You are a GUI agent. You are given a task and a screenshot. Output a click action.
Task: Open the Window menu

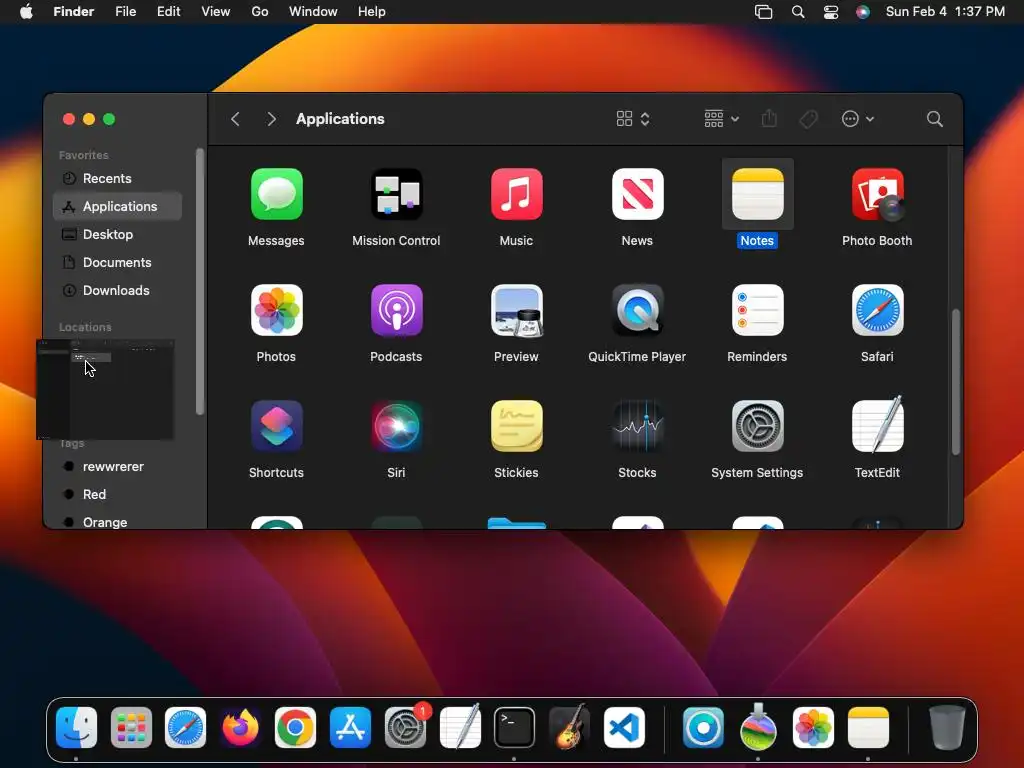(313, 12)
